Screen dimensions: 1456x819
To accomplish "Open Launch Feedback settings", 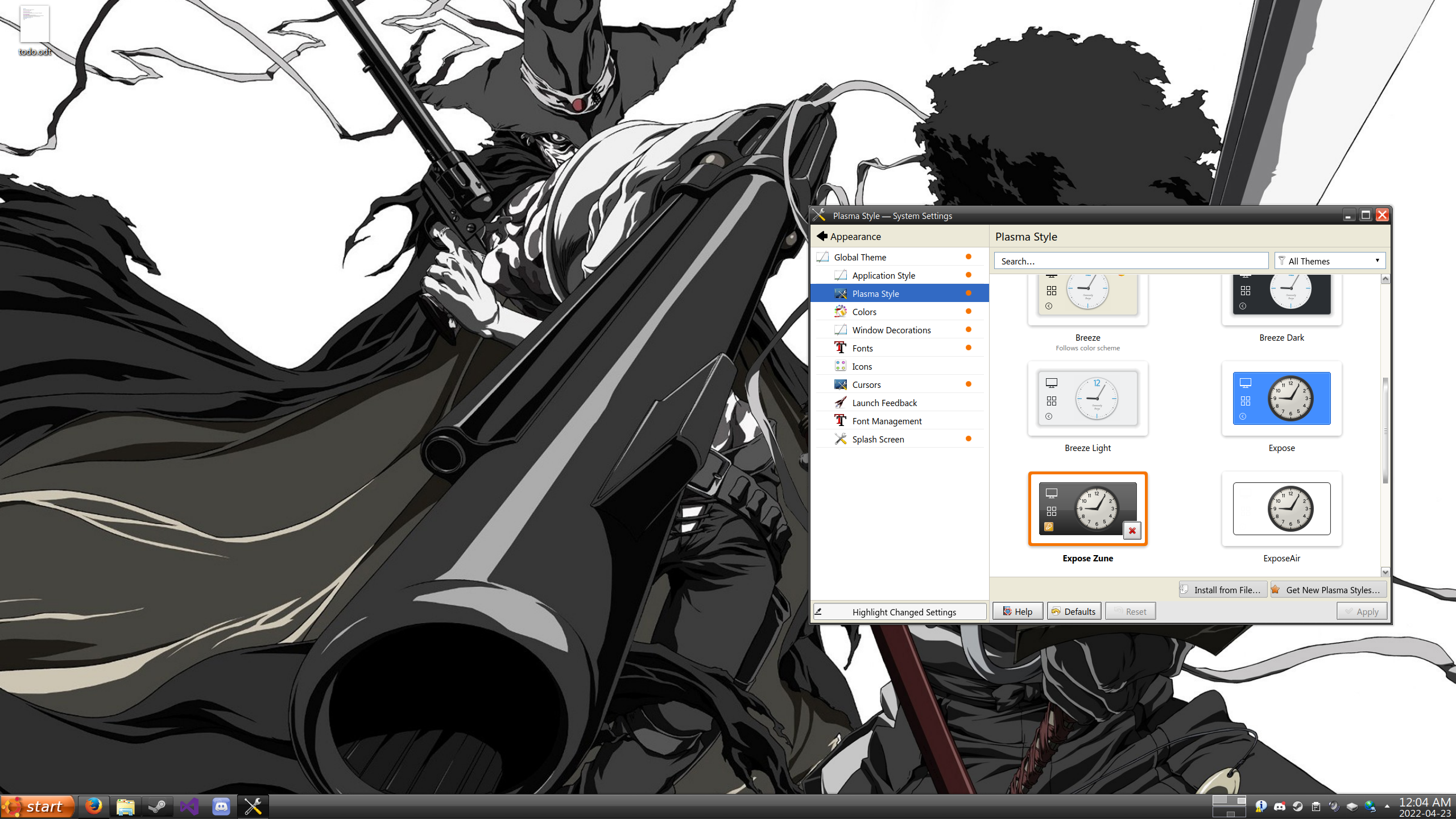I will (900, 403).
